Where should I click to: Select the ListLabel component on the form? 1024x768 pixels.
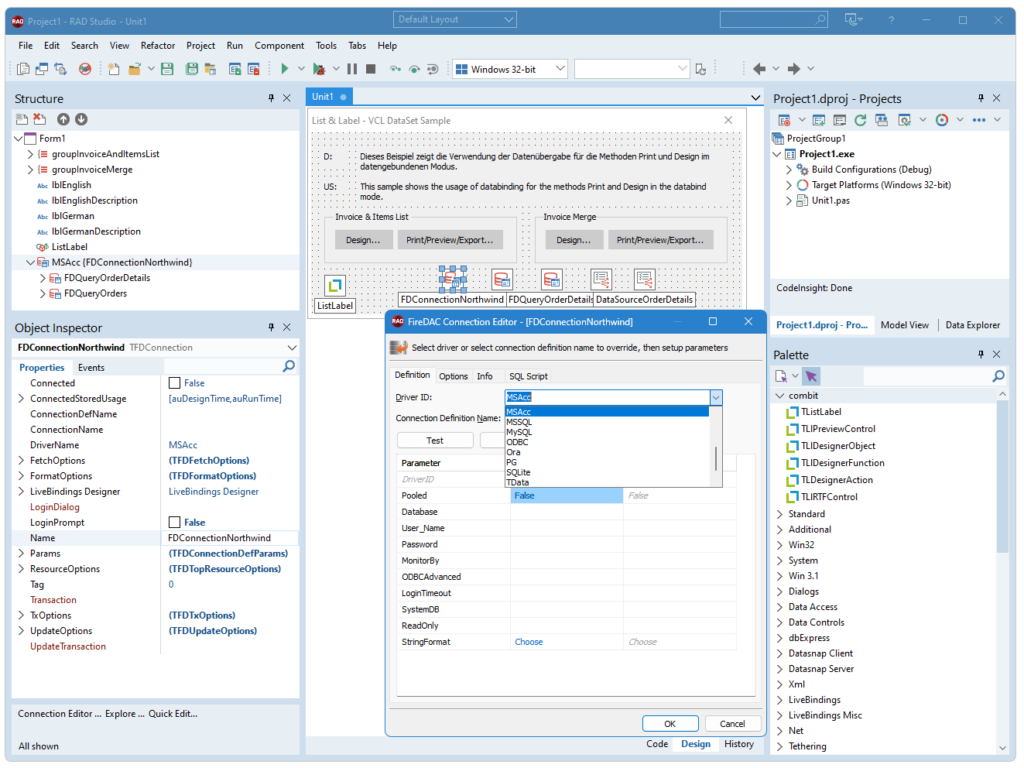[334, 286]
